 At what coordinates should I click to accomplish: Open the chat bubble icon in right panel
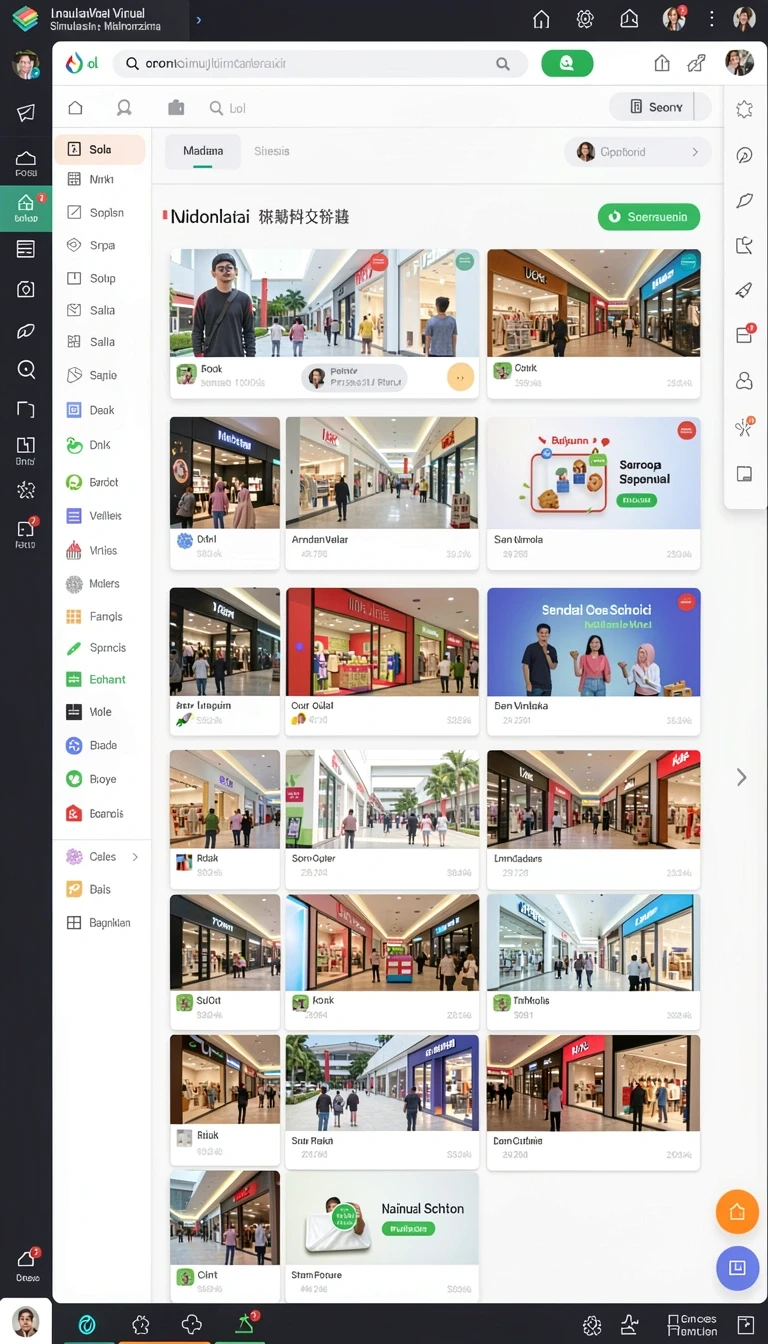pyautogui.click(x=744, y=155)
